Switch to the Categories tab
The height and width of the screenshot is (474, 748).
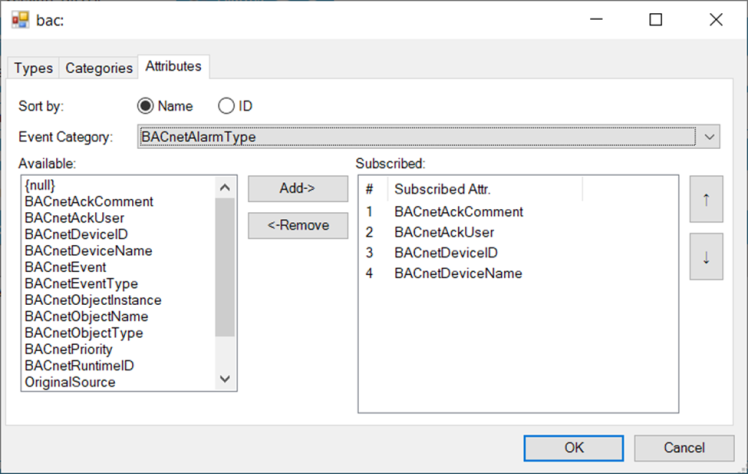pos(98,68)
